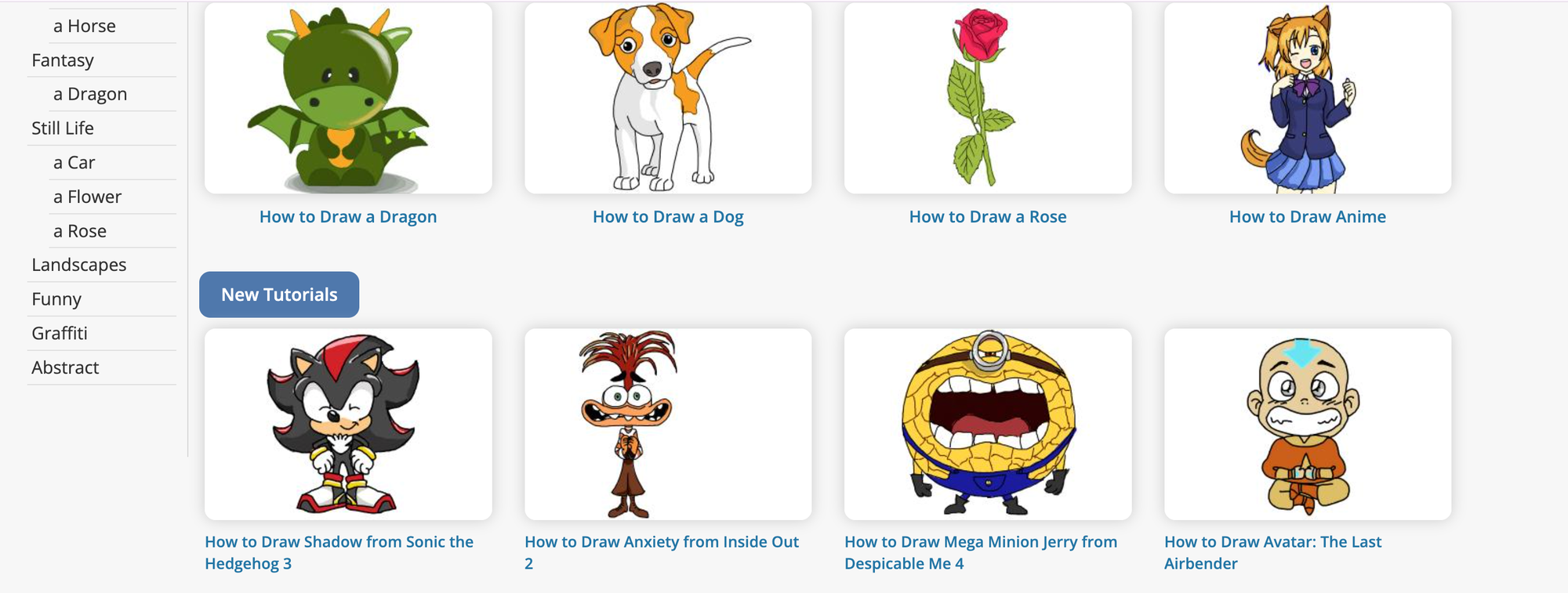Open the Graffiti category
Image resolution: width=1568 pixels, height=593 pixels.
pyautogui.click(x=60, y=334)
